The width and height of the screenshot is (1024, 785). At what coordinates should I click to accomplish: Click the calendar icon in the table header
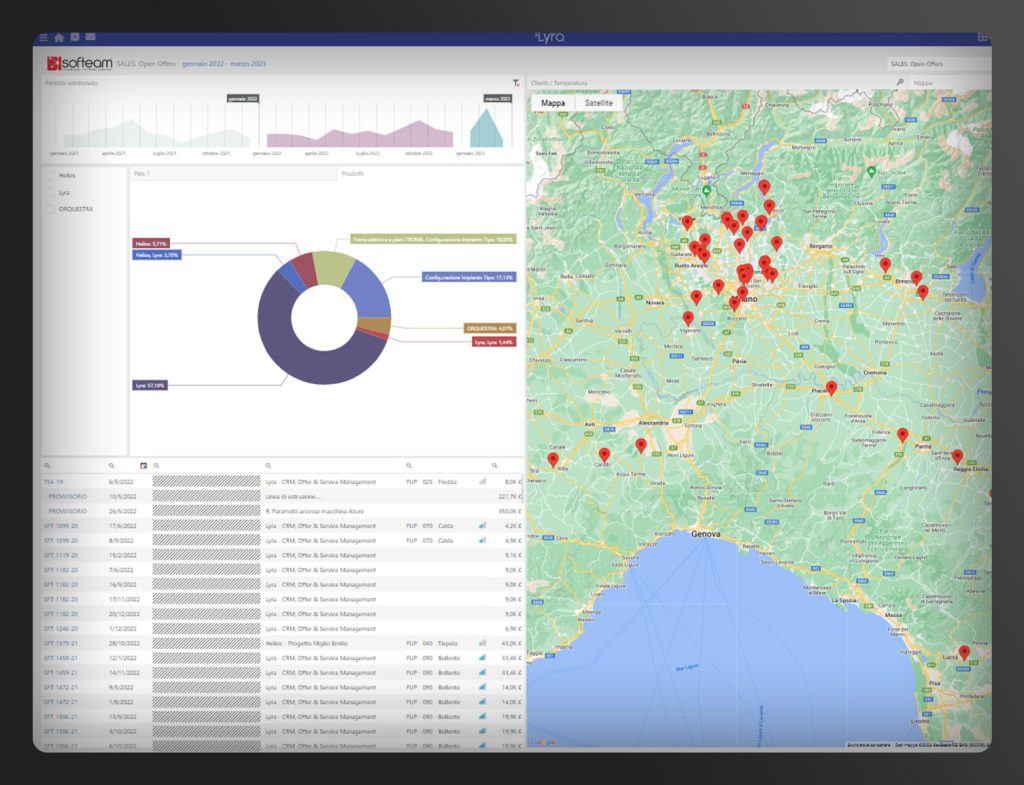coord(146,465)
